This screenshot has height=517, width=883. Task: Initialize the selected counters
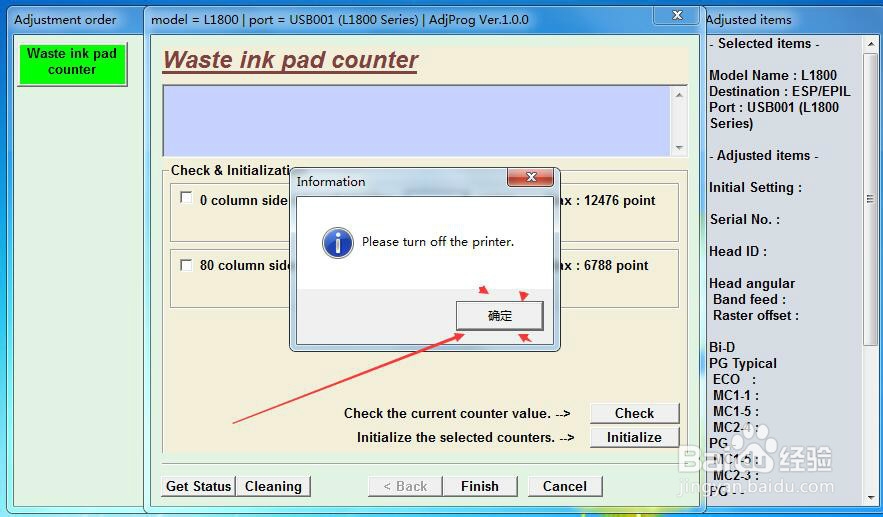pyautogui.click(x=635, y=437)
